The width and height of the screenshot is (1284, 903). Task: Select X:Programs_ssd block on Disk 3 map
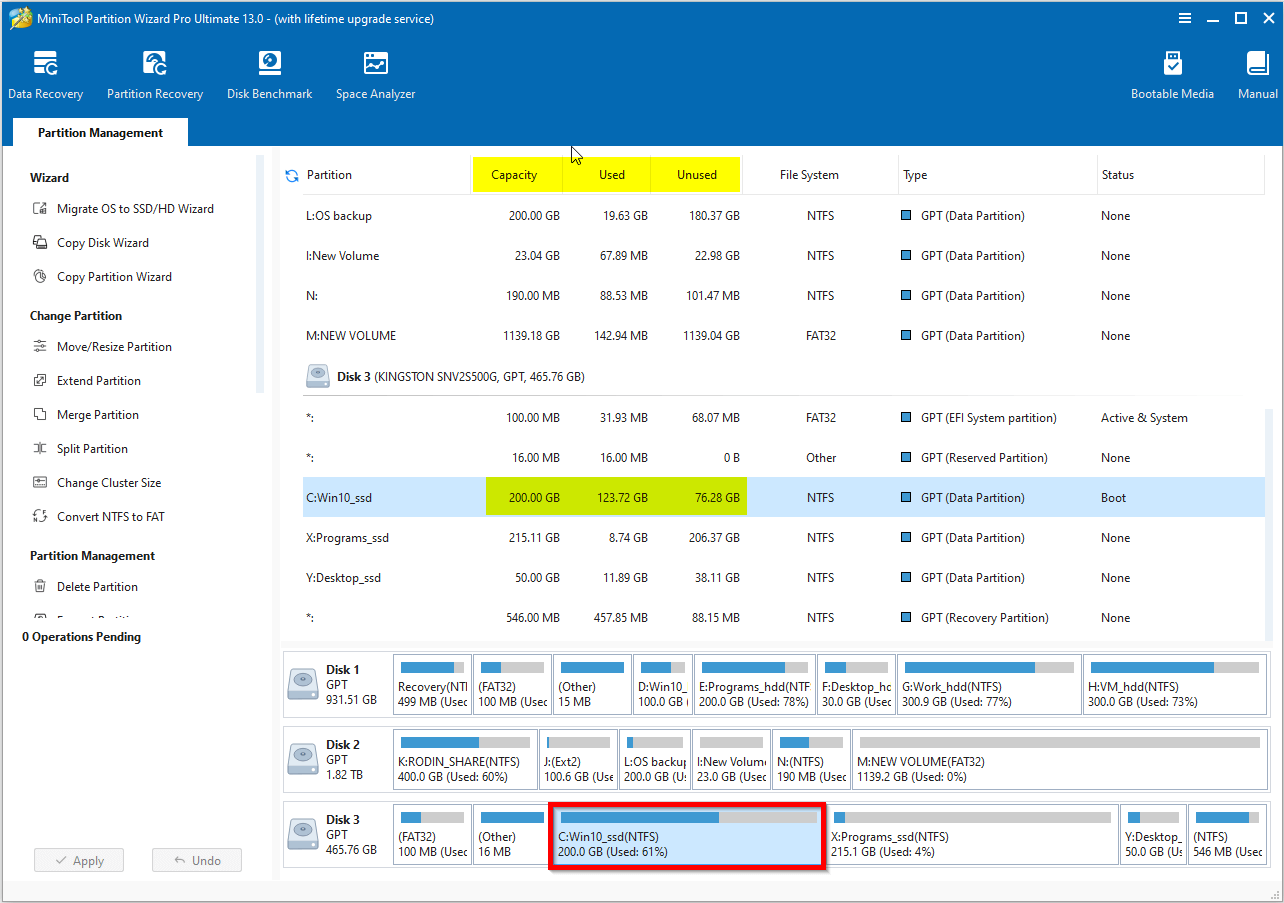tap(971, 835)
